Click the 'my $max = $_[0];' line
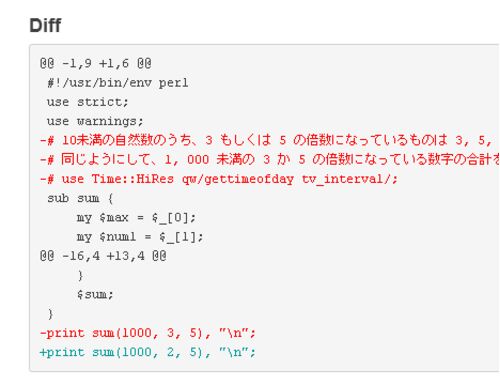 pyautogui.click(x=136, y=218)
